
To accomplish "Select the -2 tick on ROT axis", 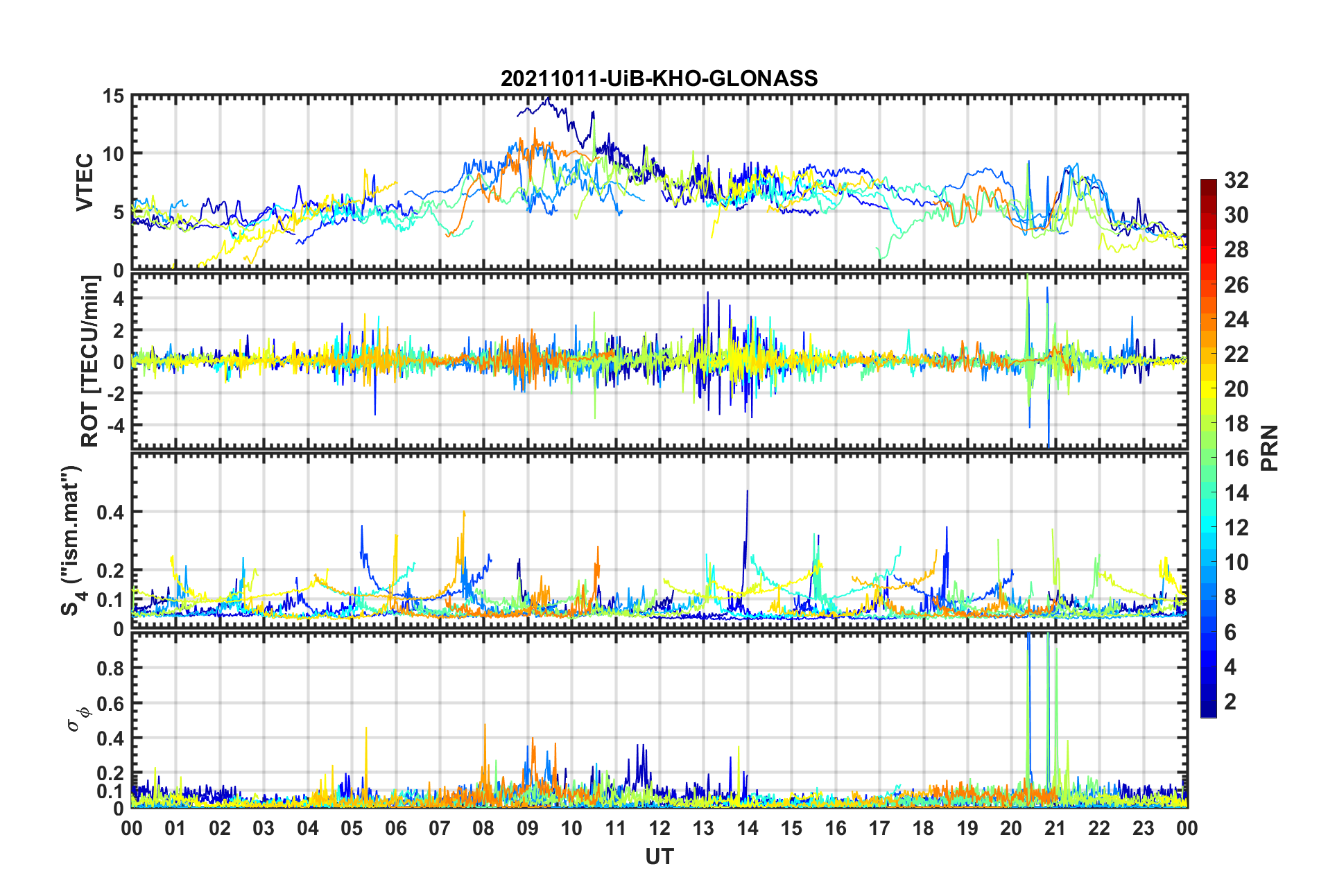I will click(x=115, y=393).
